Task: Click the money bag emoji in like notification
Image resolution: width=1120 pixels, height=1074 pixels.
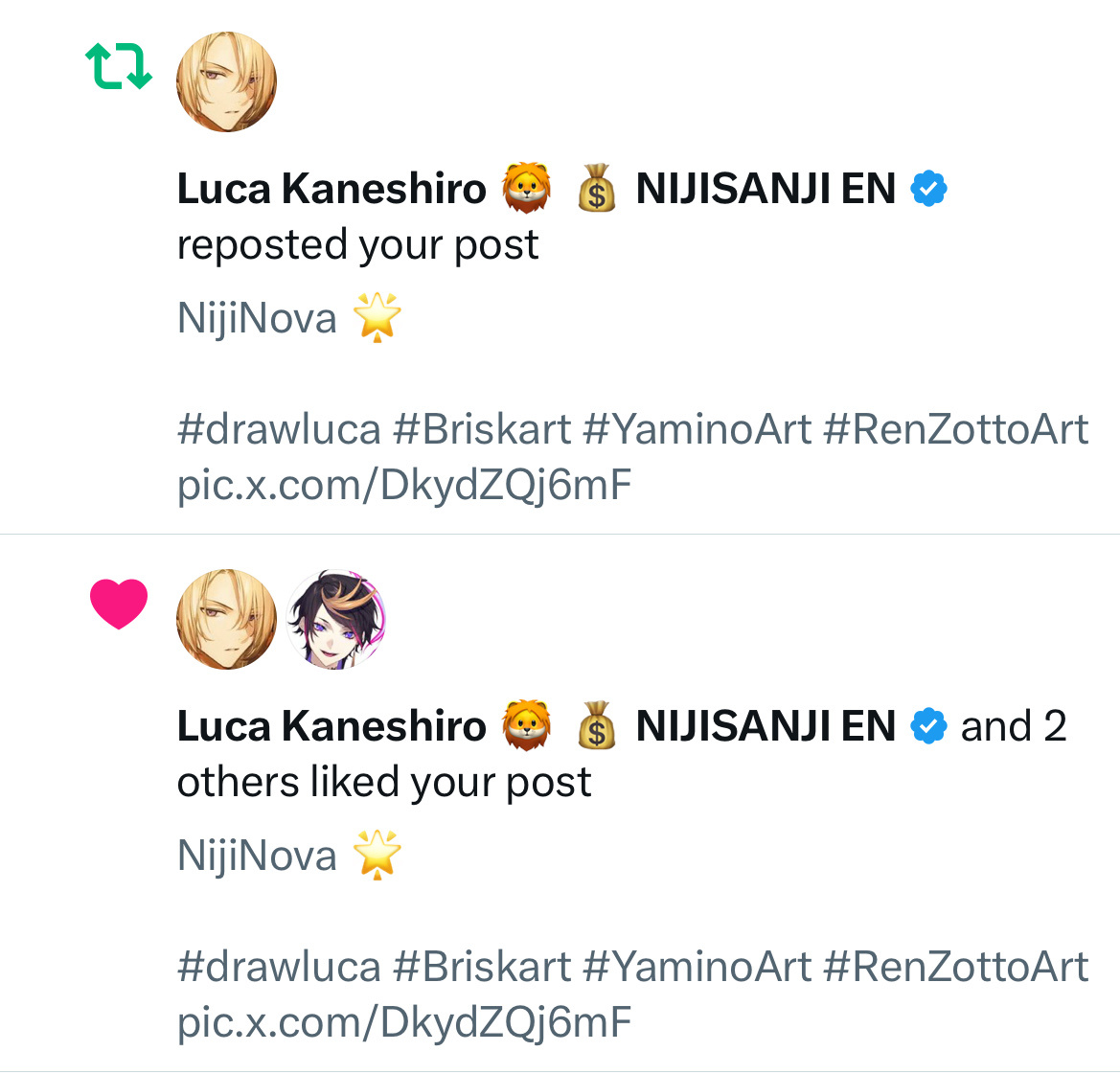Action: pyautogui.click(x=597, y=725)
